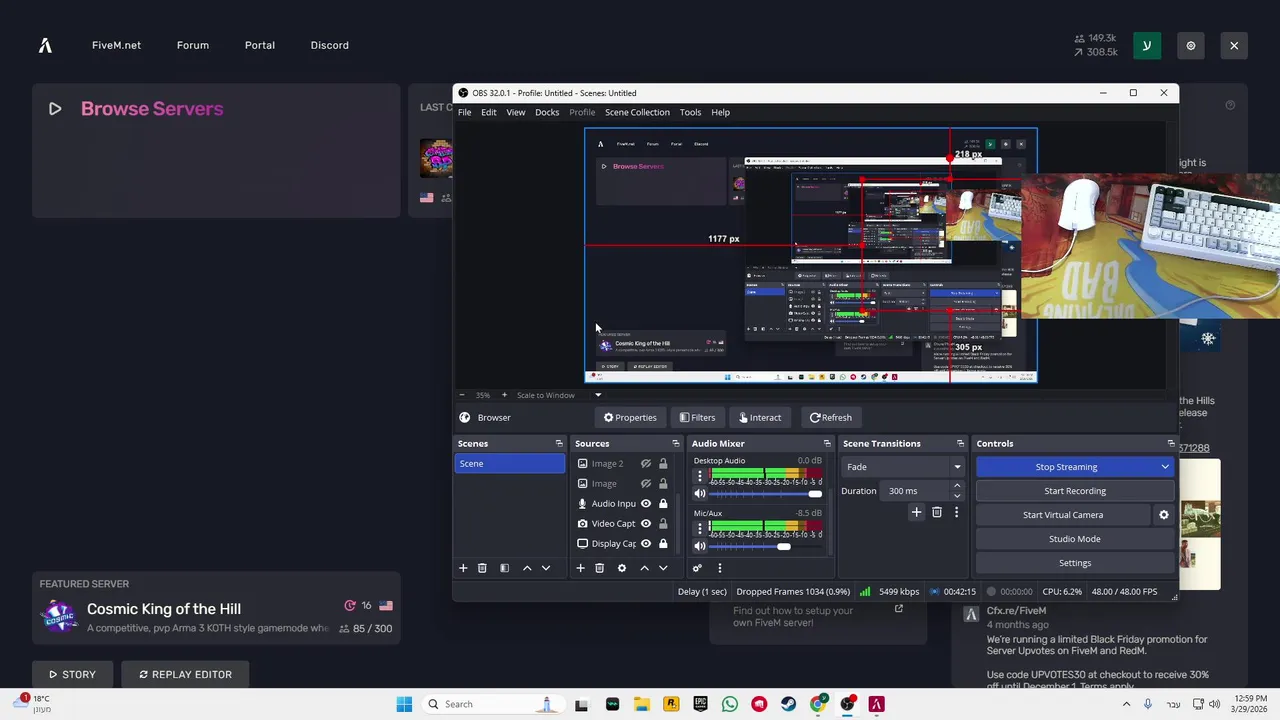Decrease transition duration stepper
Image resolution: width=1280 pixels, height=720 pixels.
click(957, 496)
